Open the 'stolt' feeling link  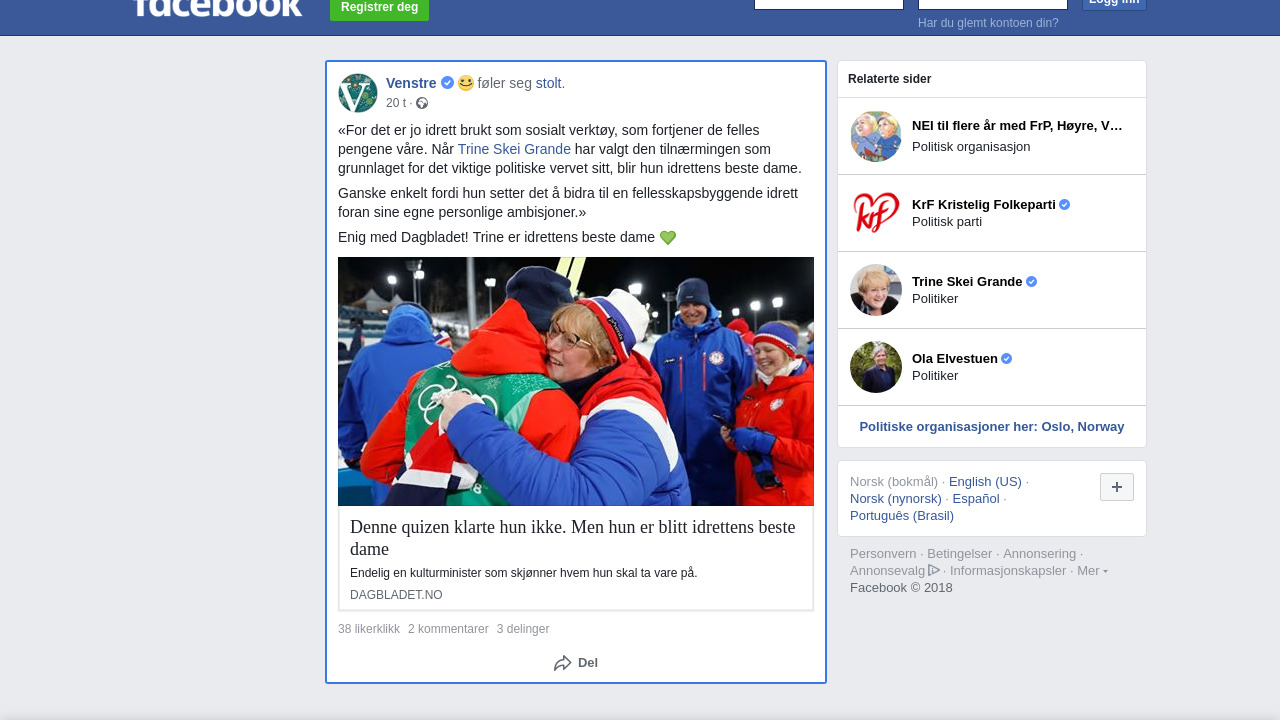click(548, 83)
